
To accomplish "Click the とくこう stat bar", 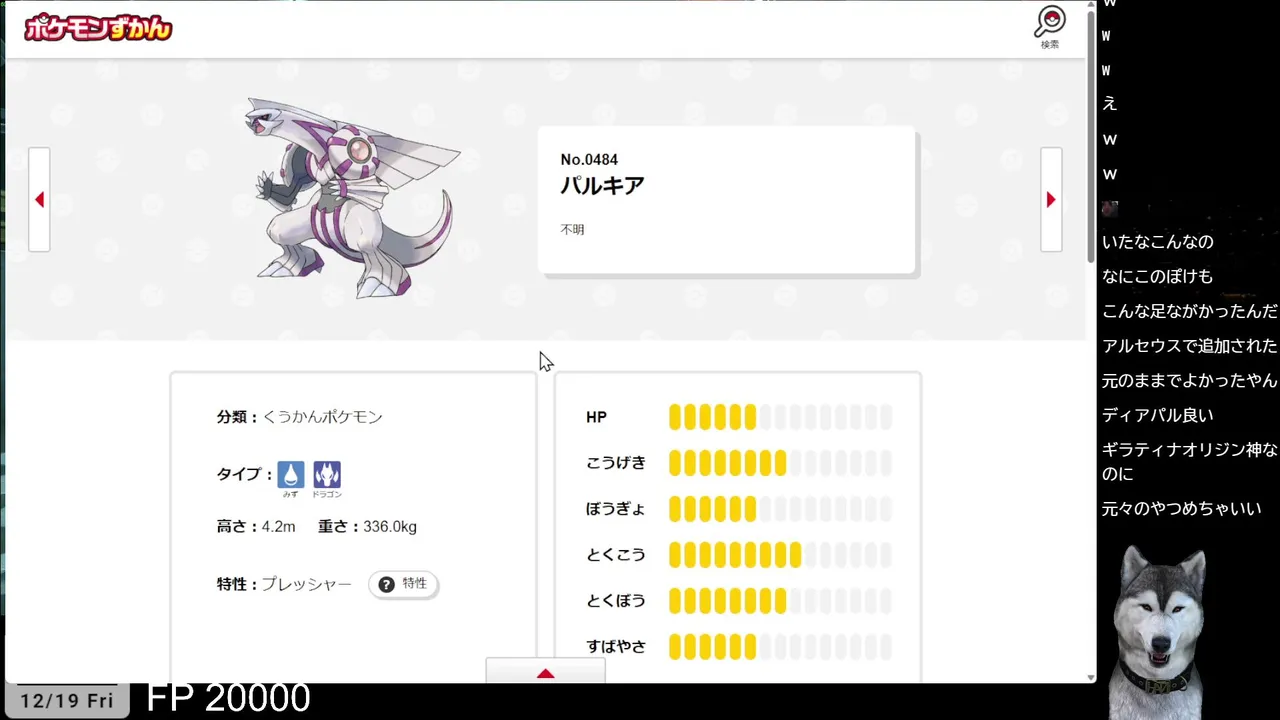I will point(780,555).
